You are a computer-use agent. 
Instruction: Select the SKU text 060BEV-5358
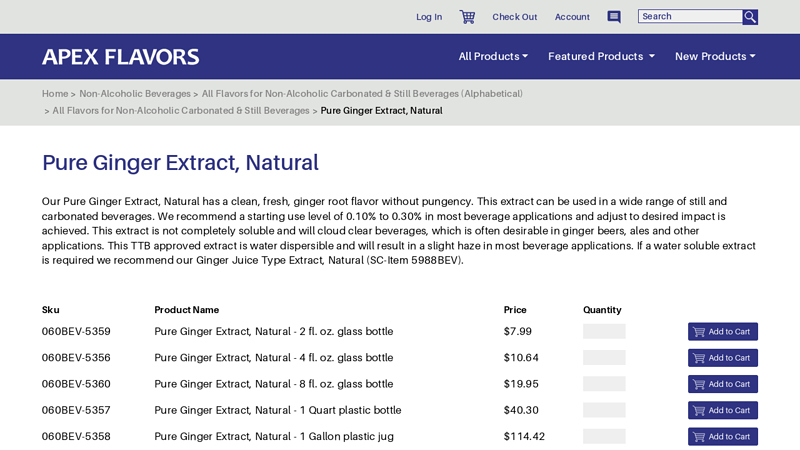[76, 437]
